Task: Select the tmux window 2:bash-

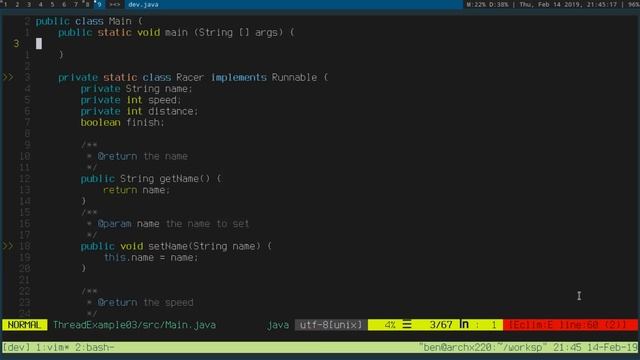Action: [95, 348]
